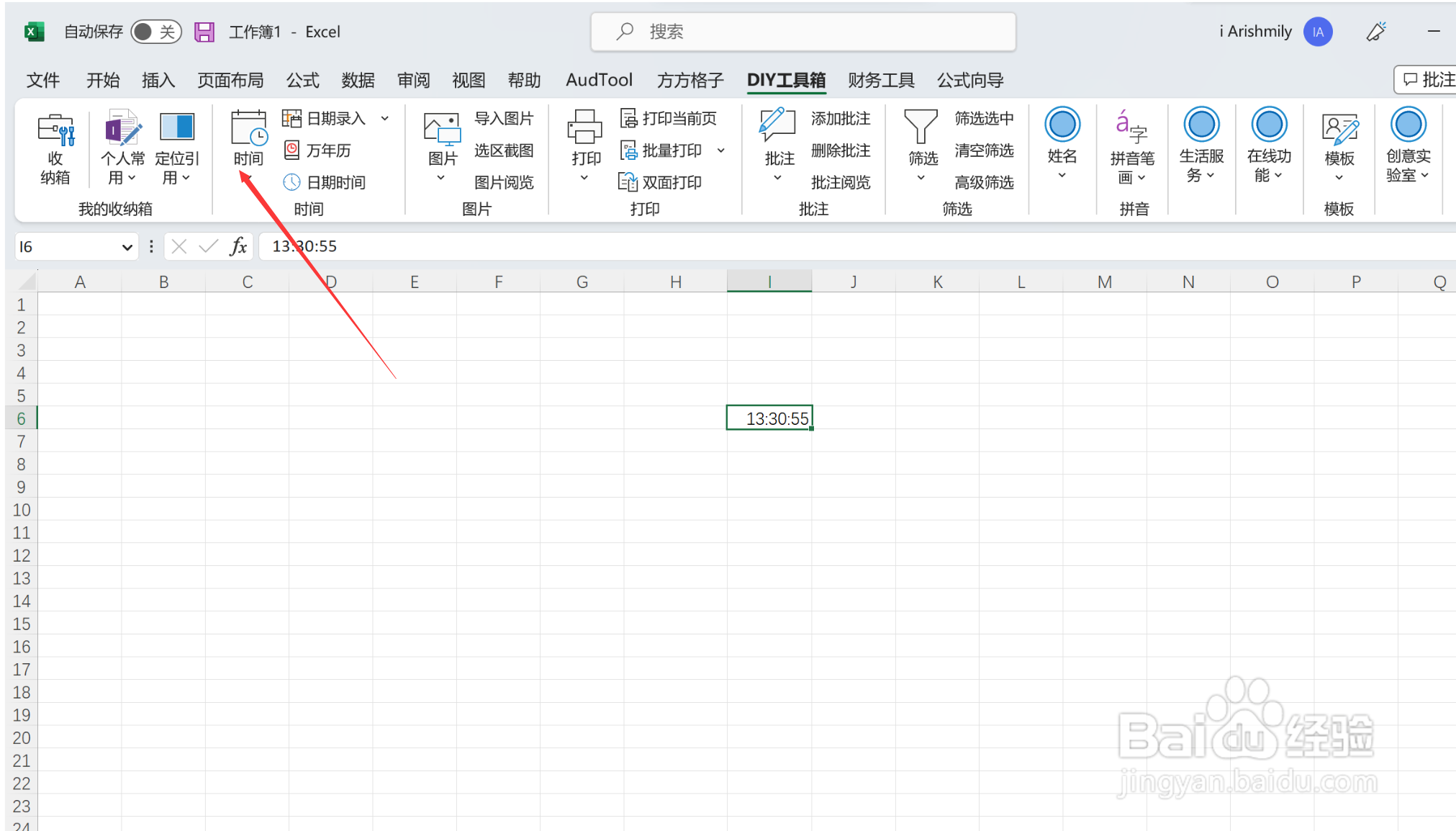The image size is (1456, 831).
Task: Click the 时间 clock calendar icon
Action: coord(248,129)
